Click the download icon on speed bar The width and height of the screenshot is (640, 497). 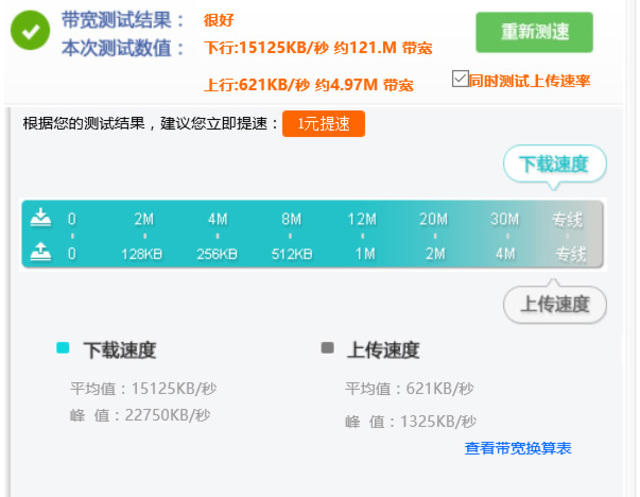point(41,217)
